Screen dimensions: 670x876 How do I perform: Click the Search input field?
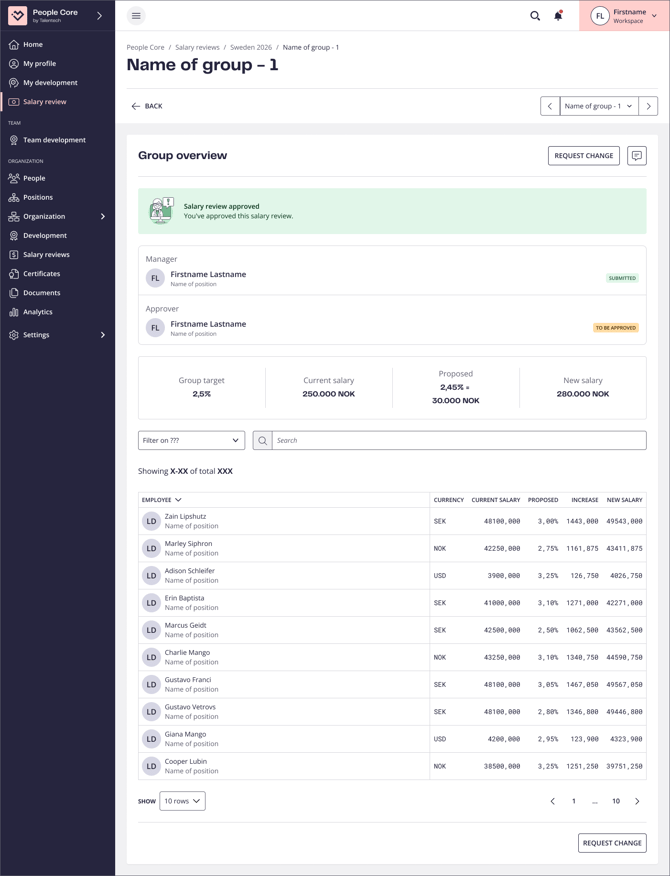click(458, 440)
